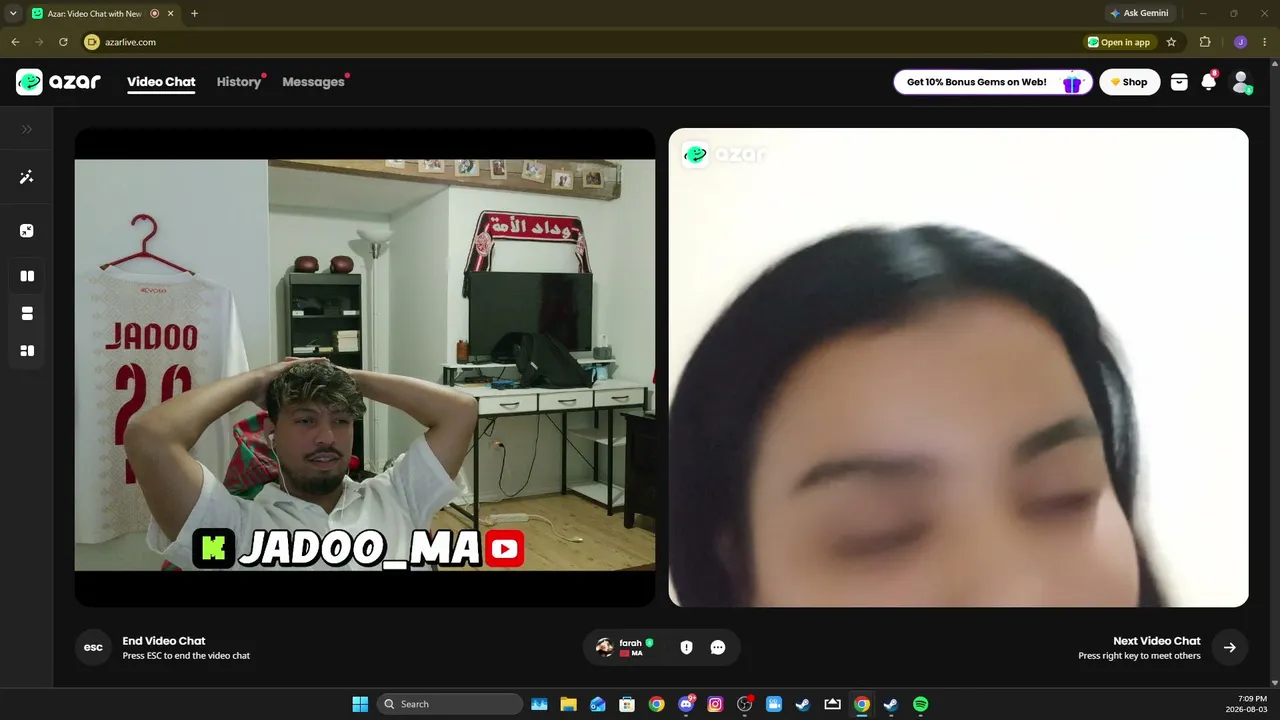
Task: Click the End Video Chat label
Action: coord(164,641)
